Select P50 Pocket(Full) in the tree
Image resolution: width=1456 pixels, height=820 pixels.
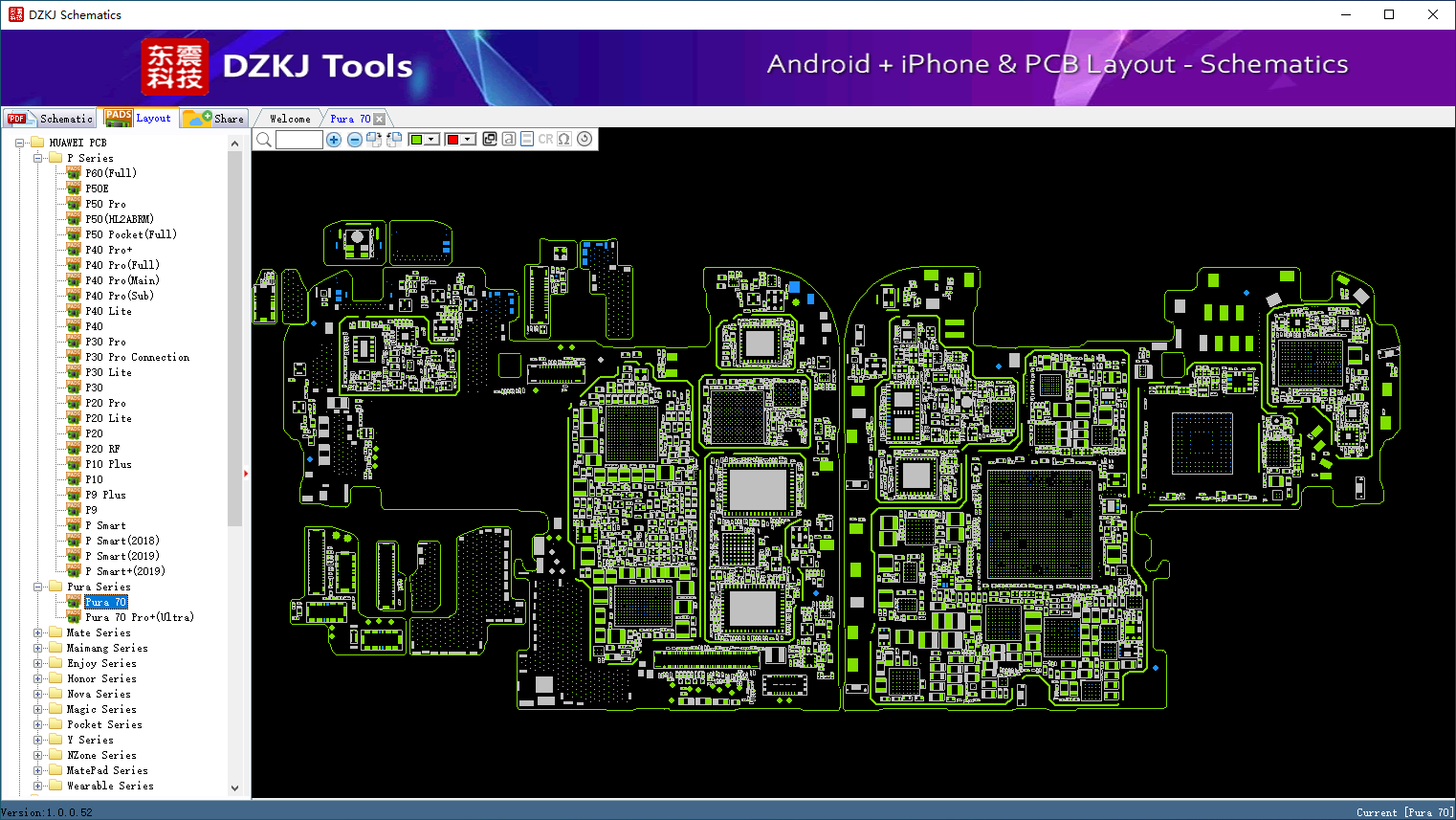(x=131, y=234)
